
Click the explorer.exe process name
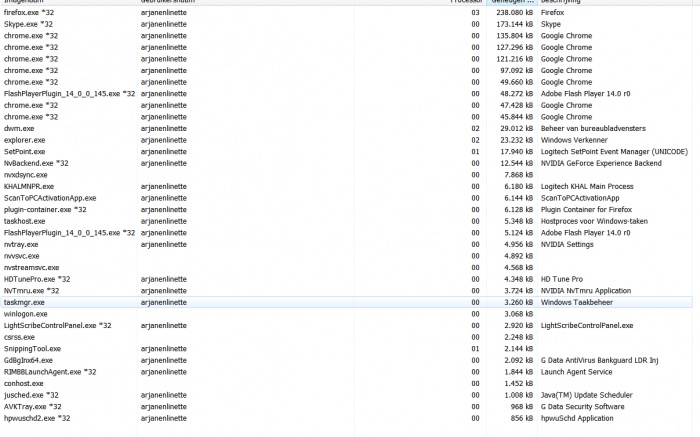[x=25, y=140]
